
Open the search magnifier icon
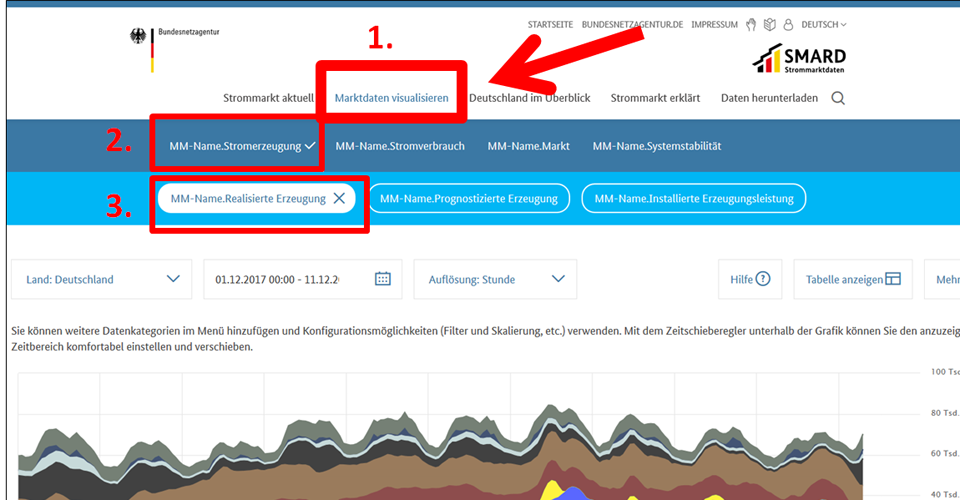pos(838,98)
